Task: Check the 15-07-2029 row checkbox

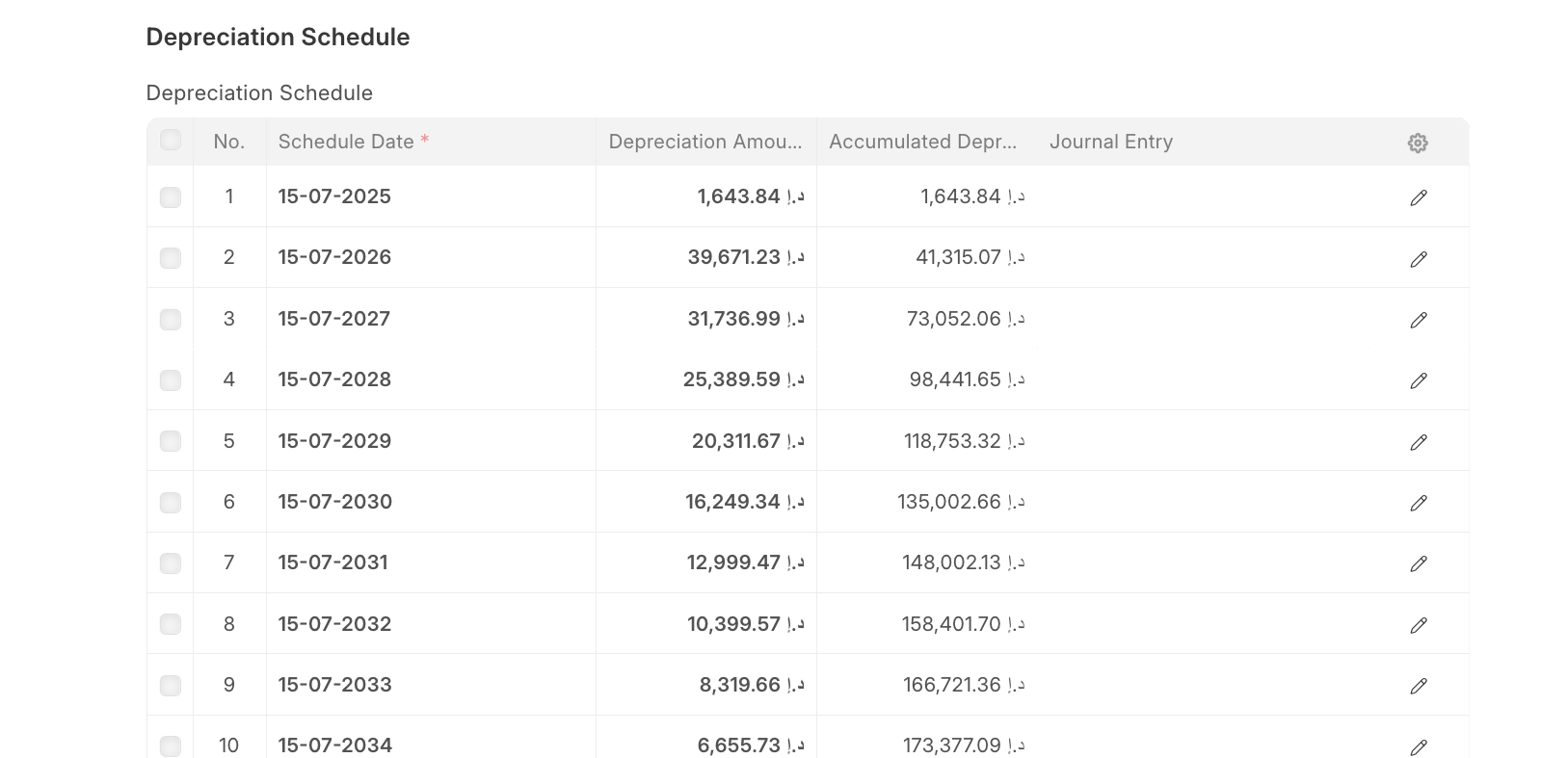Action: (171, 440)
